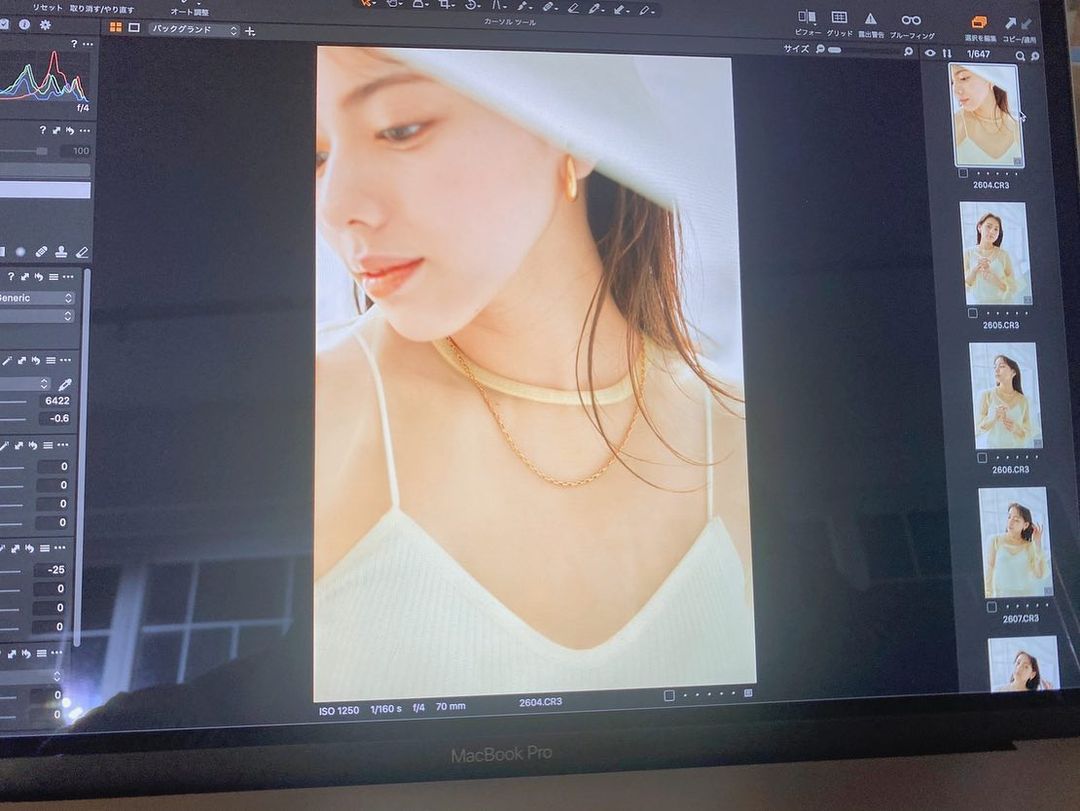Open histogram panel question mark help
1080x811 pixels.
[74, 43]
